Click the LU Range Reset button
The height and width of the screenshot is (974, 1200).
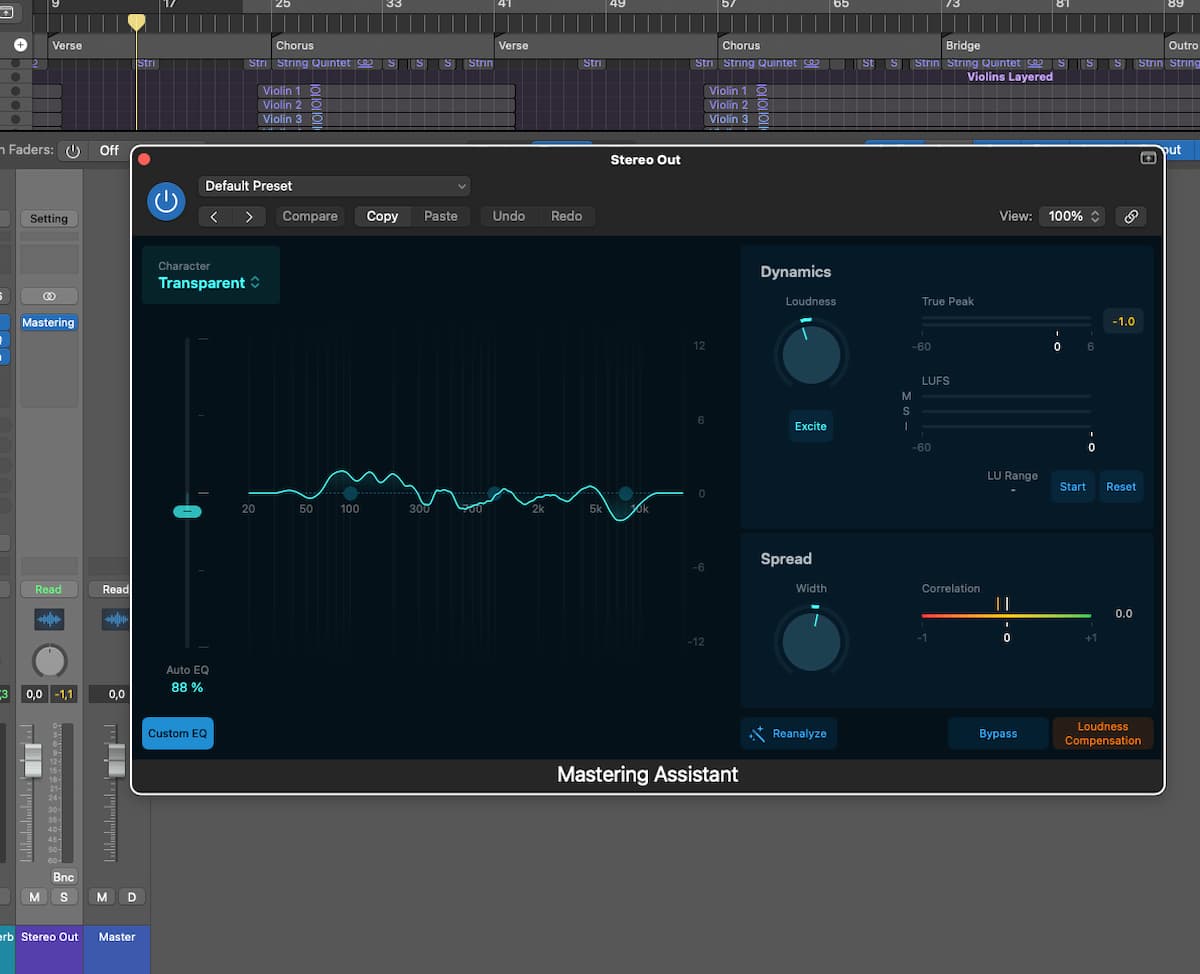pyautogui.click(x=1121, y=487)
